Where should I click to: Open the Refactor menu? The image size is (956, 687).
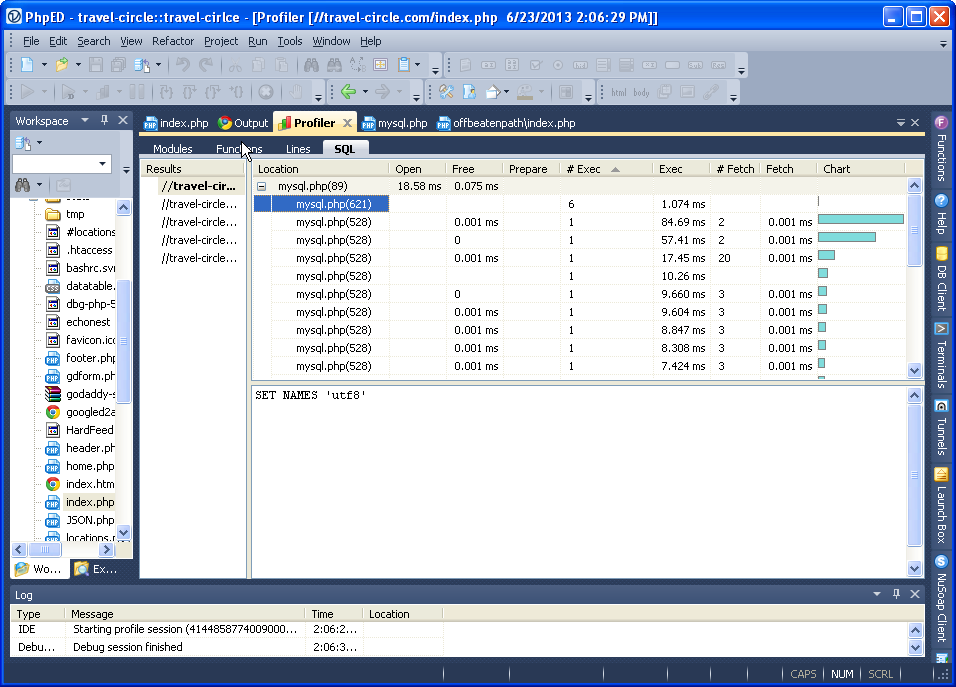172,41
